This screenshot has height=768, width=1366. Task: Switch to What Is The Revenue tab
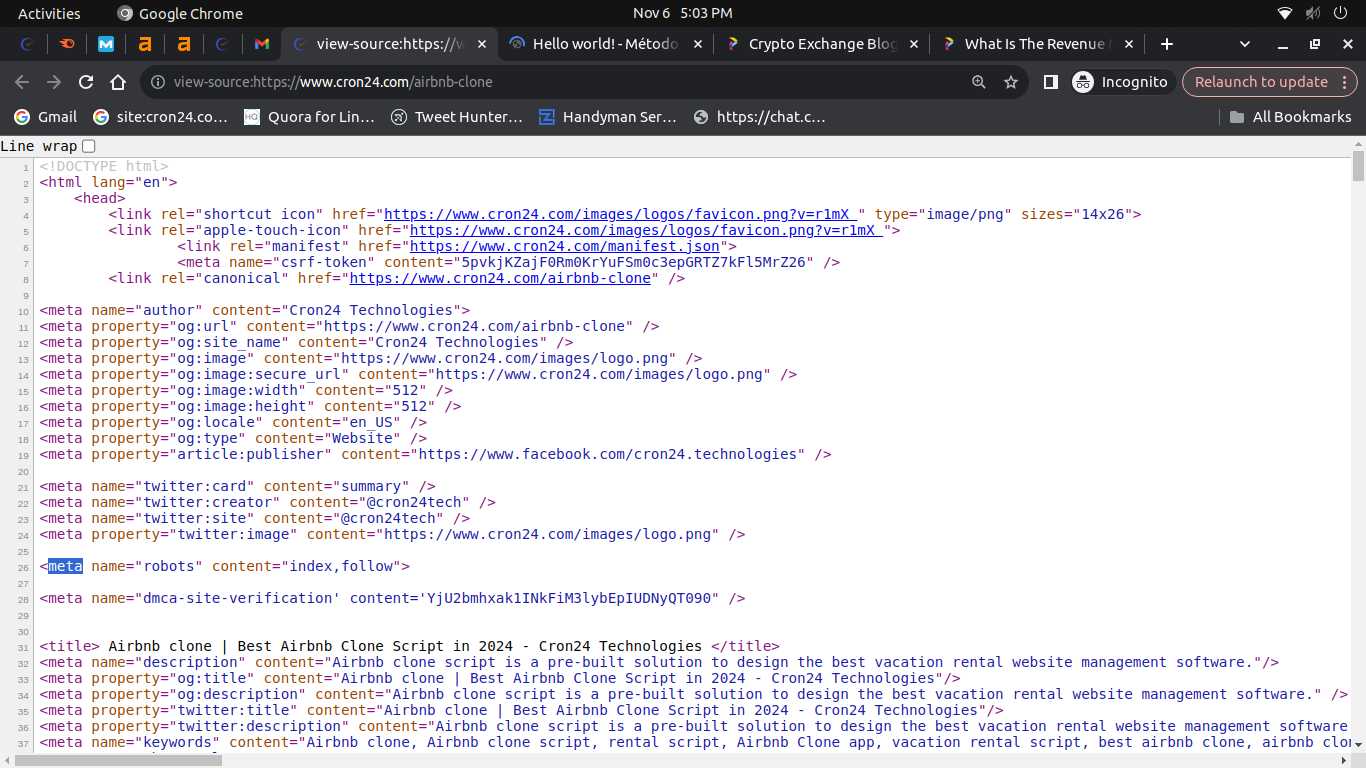1037,44
